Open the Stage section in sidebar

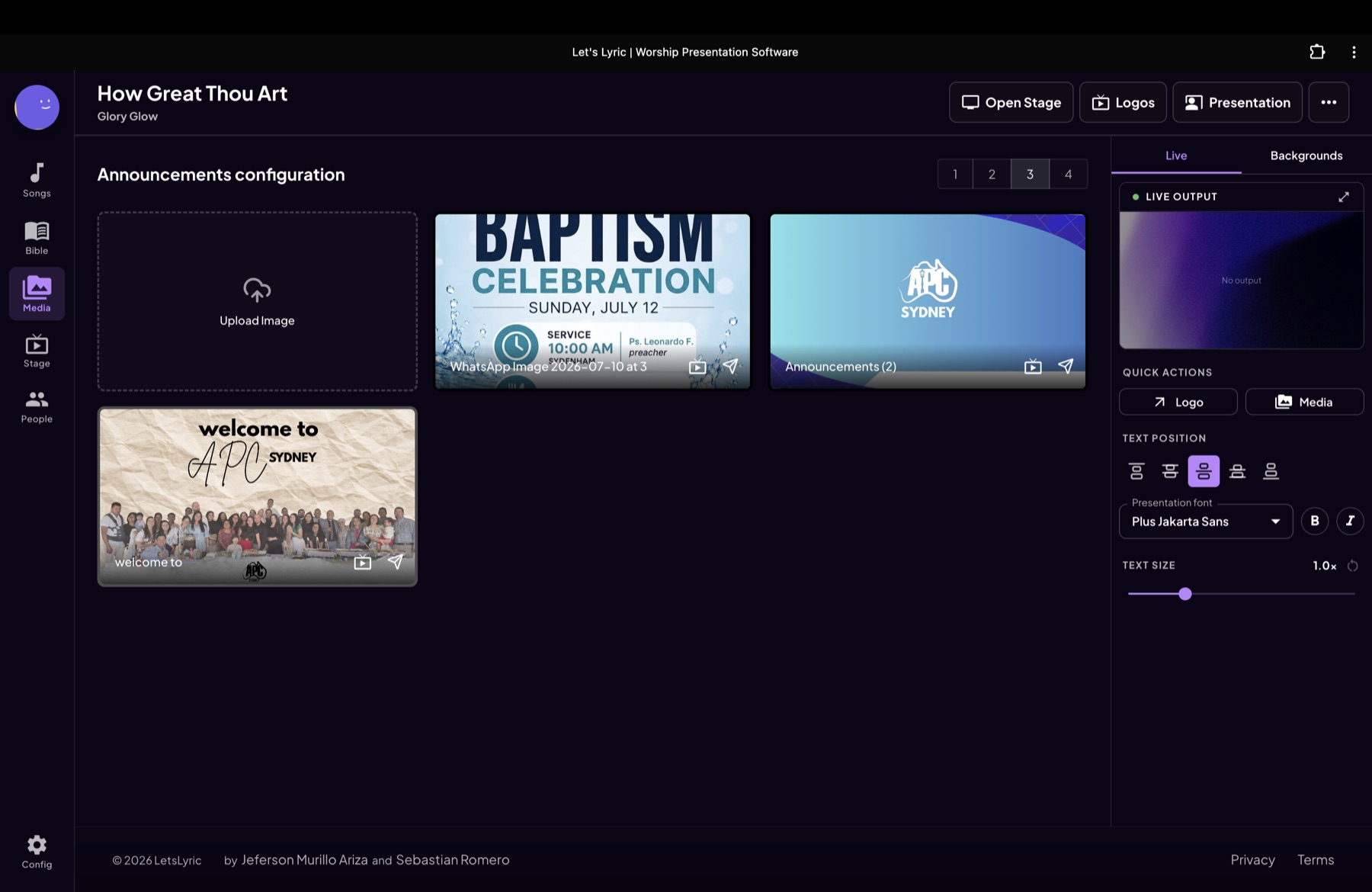(x=37, y=351)
